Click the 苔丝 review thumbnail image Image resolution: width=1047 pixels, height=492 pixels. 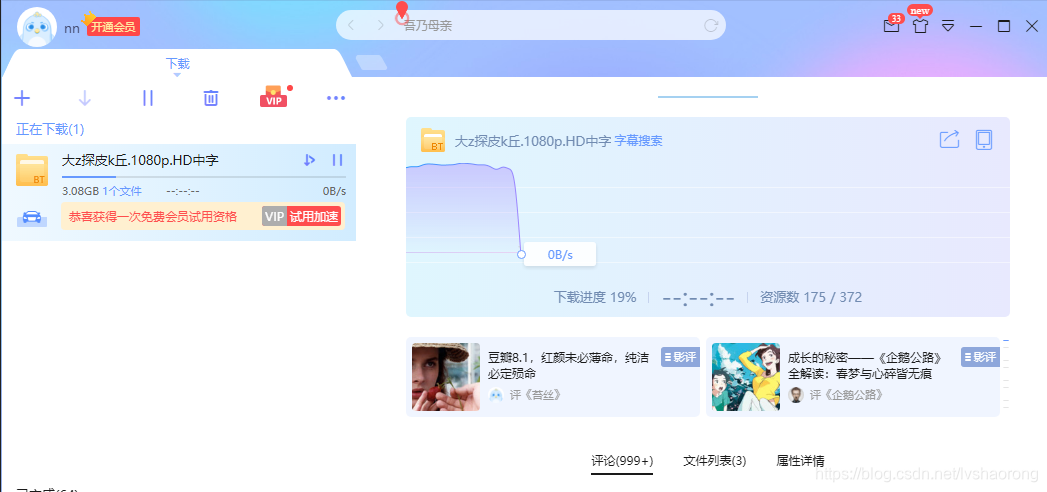[x=446, y=377]
